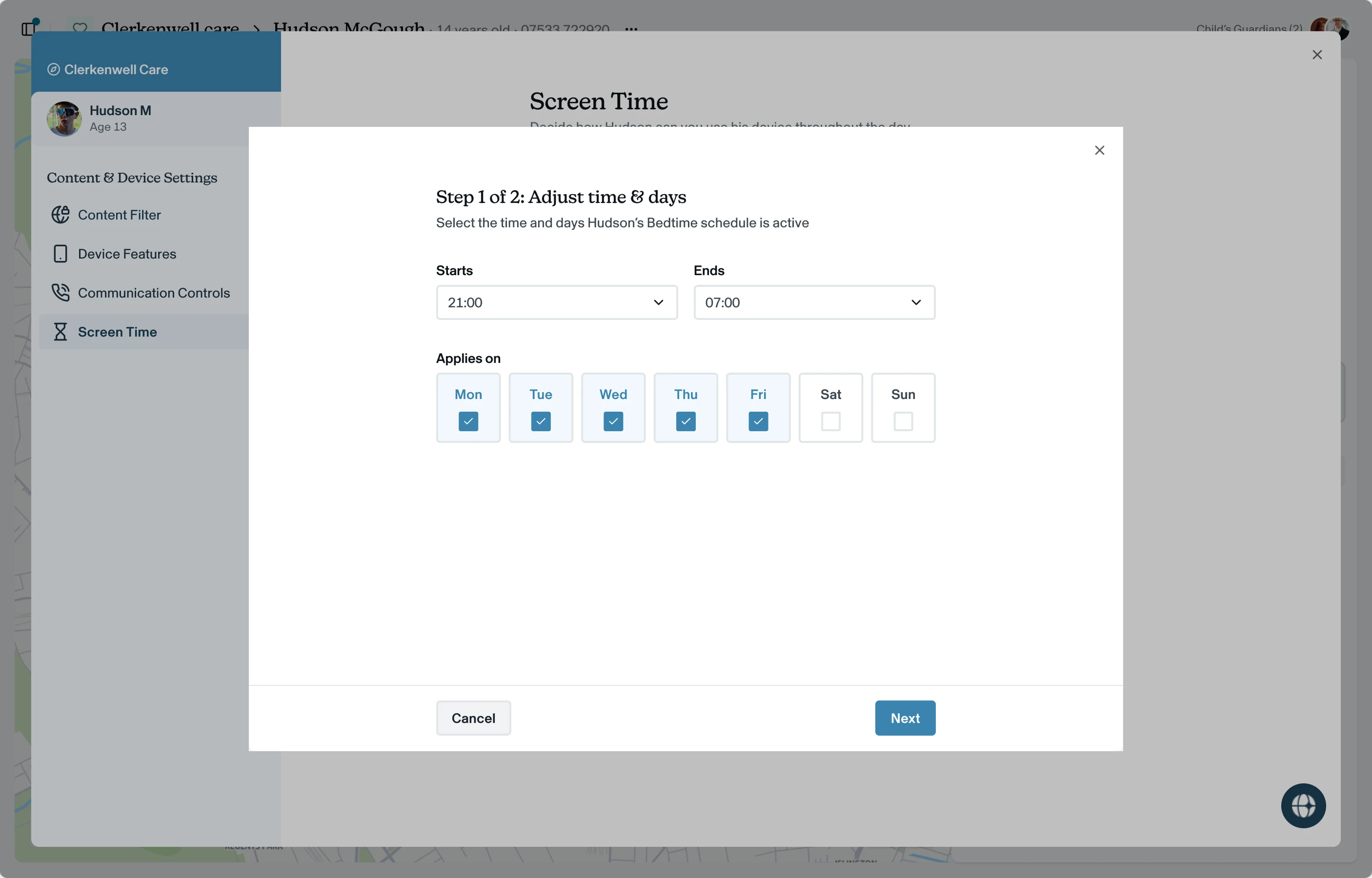
Task: Proceed with the Next button
Action: tap(905, 718)
